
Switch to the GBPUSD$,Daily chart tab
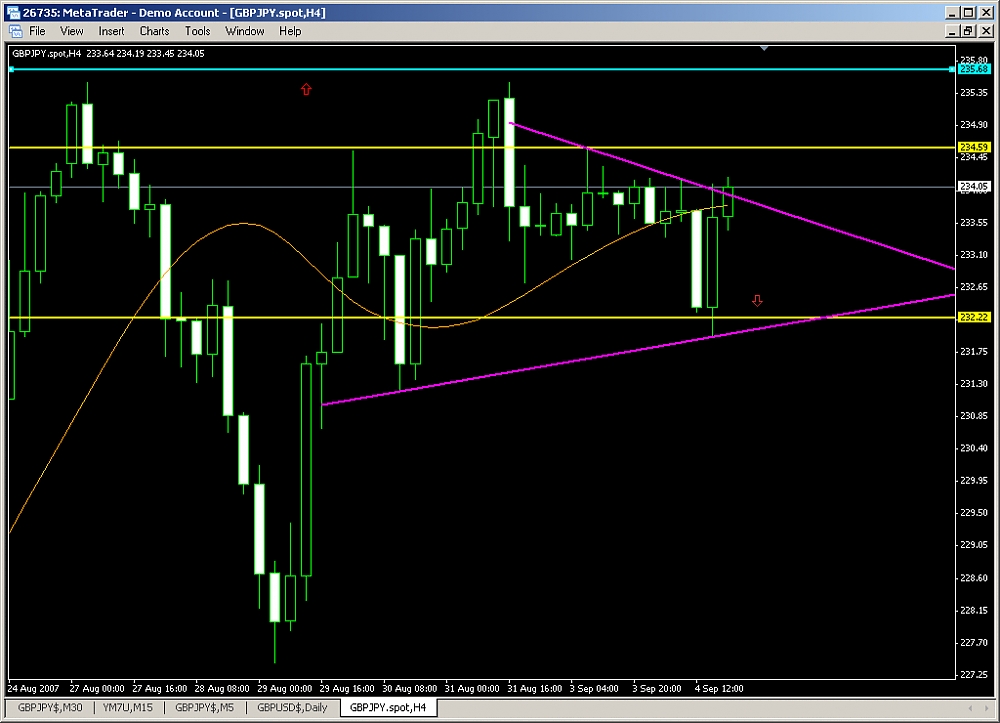pos(291,707)
